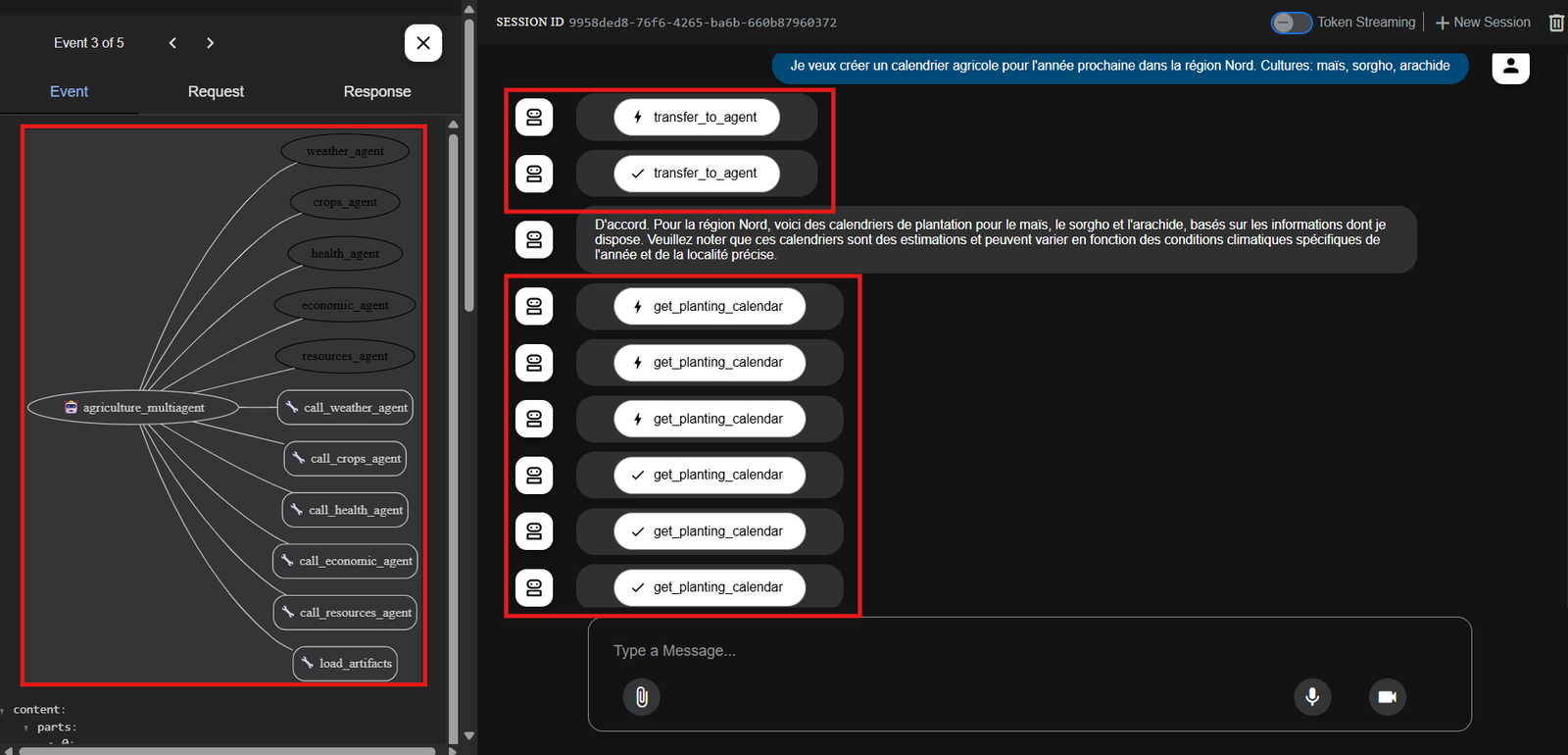Click the last get_planting_calendar response chip
This screenshot has width=1568, height=755.
click(x=709, y=587)
